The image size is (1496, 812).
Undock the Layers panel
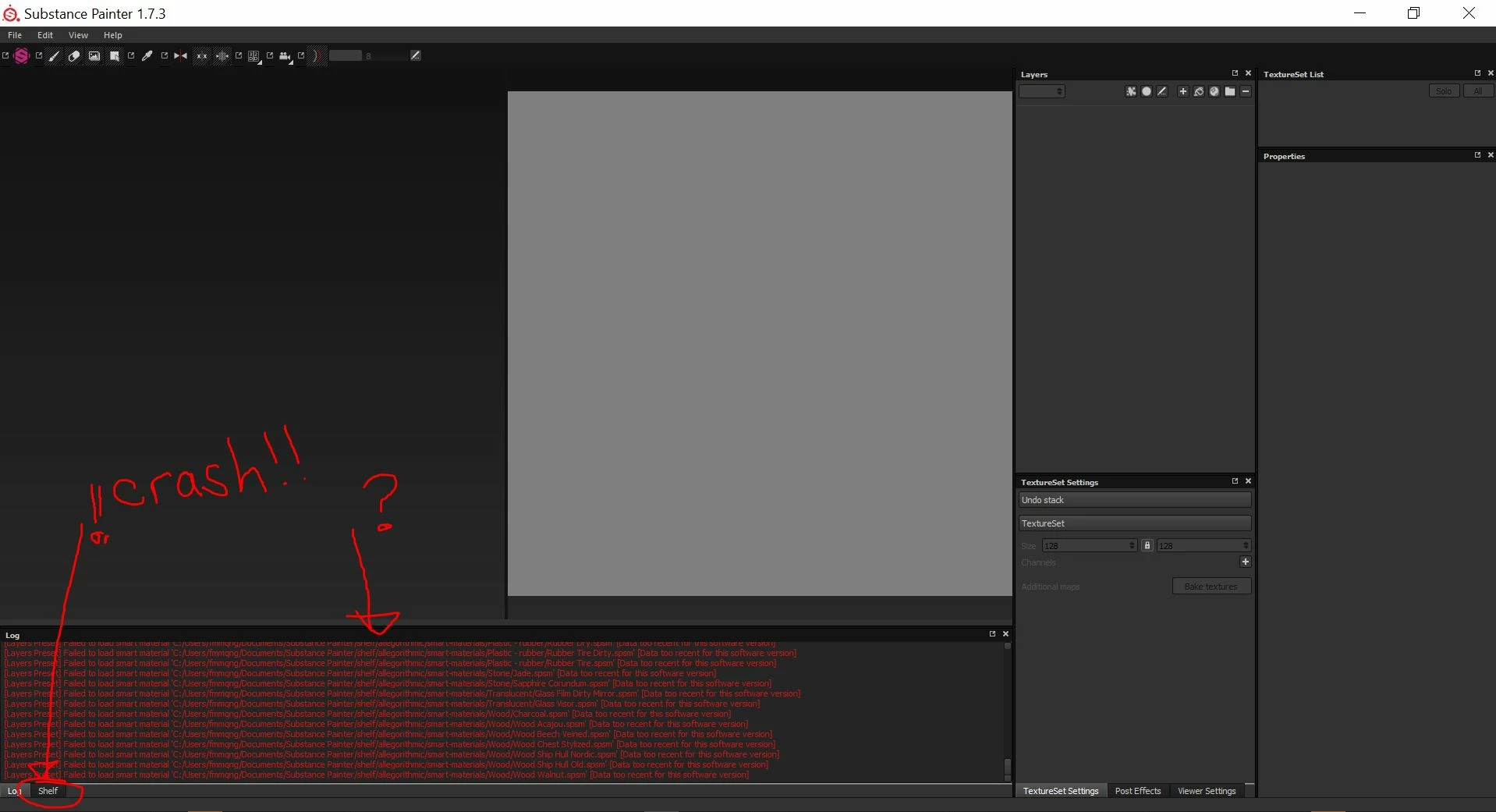coord(1235,73)
